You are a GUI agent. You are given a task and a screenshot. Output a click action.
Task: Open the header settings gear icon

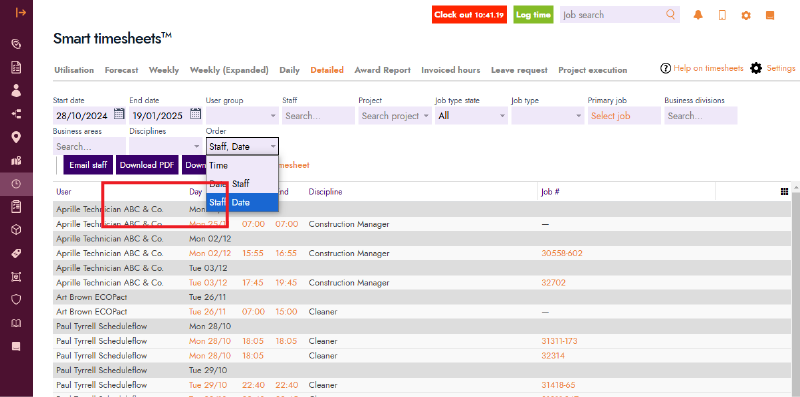point(746,15)
